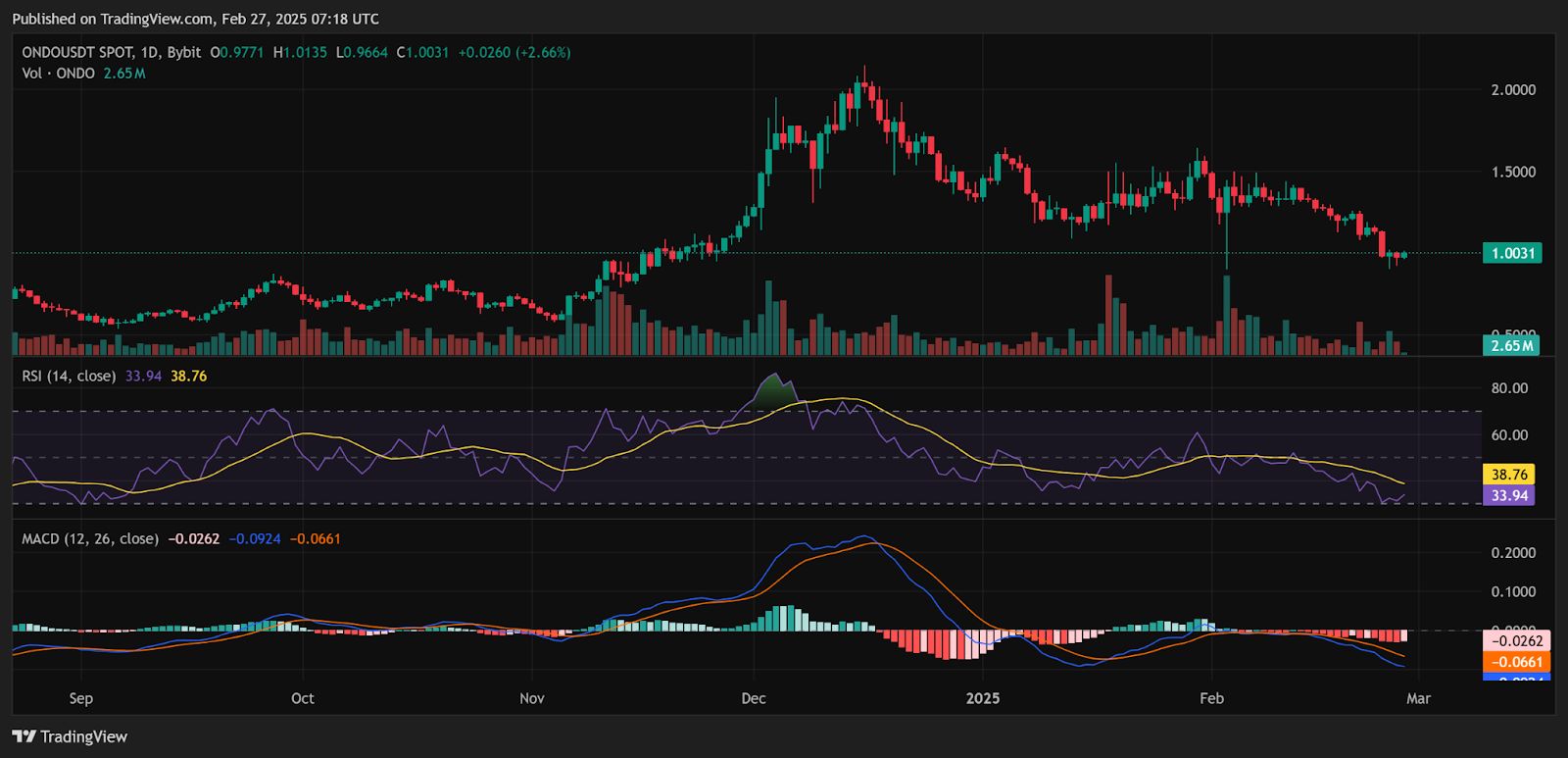This screenshot has height=758, width=1568.
Task: Click the green 1.0031 current price label
Action: (x=1512, y=253)
